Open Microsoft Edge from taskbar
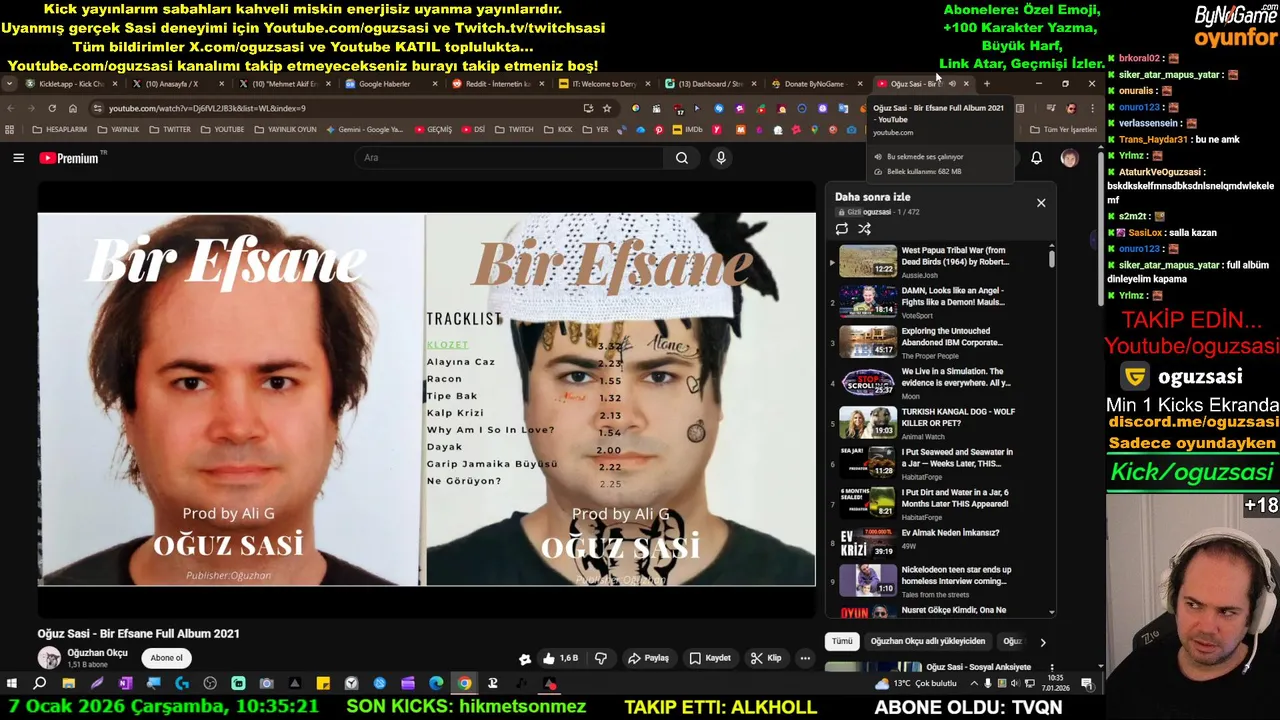The image size is (1280, 720). 436,684
